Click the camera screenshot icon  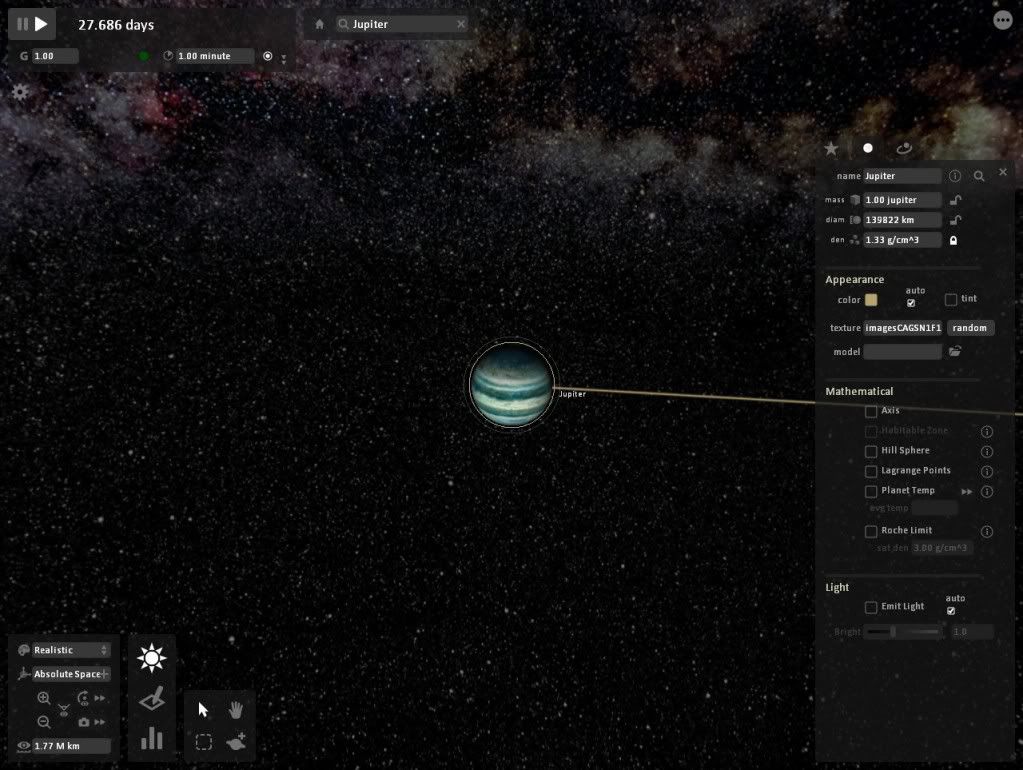(x=84, y=722)
